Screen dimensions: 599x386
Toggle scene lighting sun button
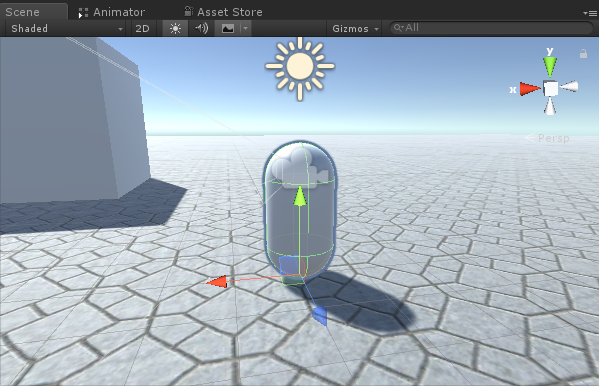point(175,29)
